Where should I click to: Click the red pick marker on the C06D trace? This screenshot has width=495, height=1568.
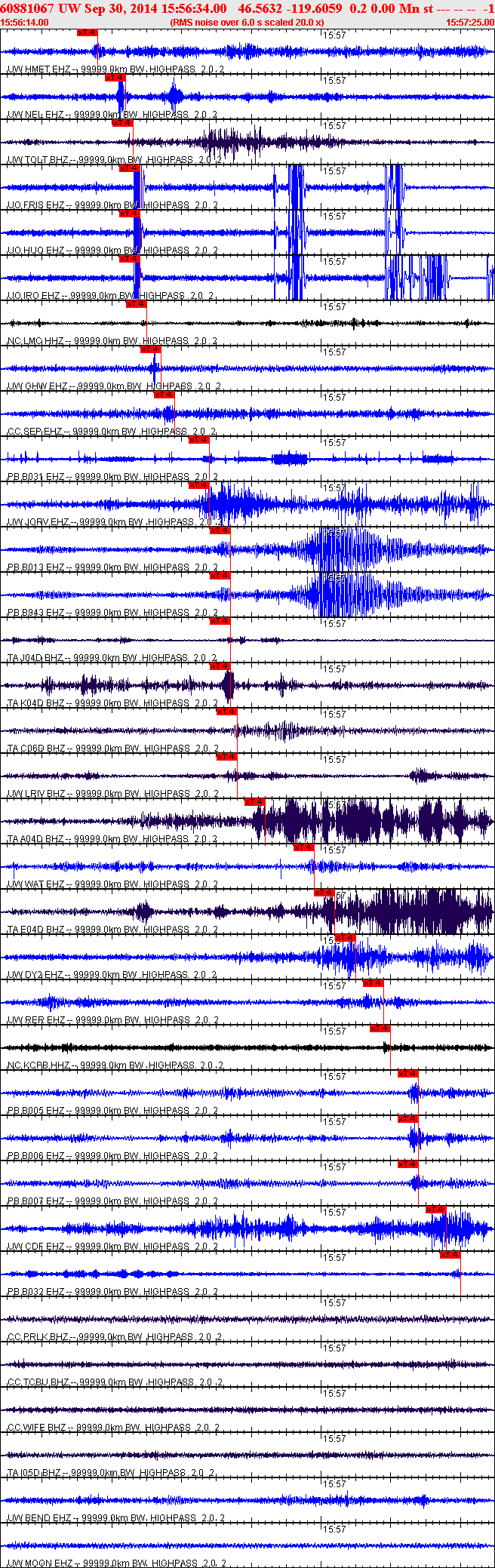tap(226, 712)
